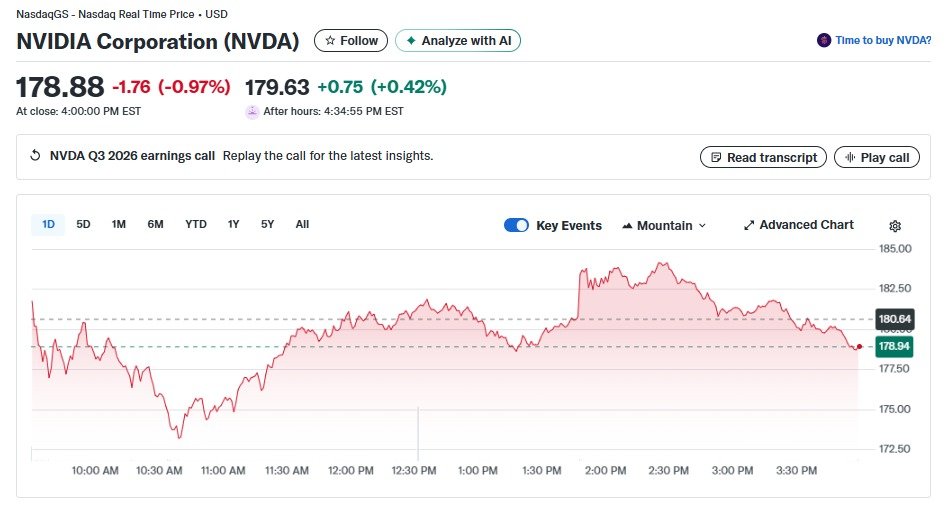The image size is (946, 511).
Task: Click the after-hours moon icon
Action: coord(252,112)
